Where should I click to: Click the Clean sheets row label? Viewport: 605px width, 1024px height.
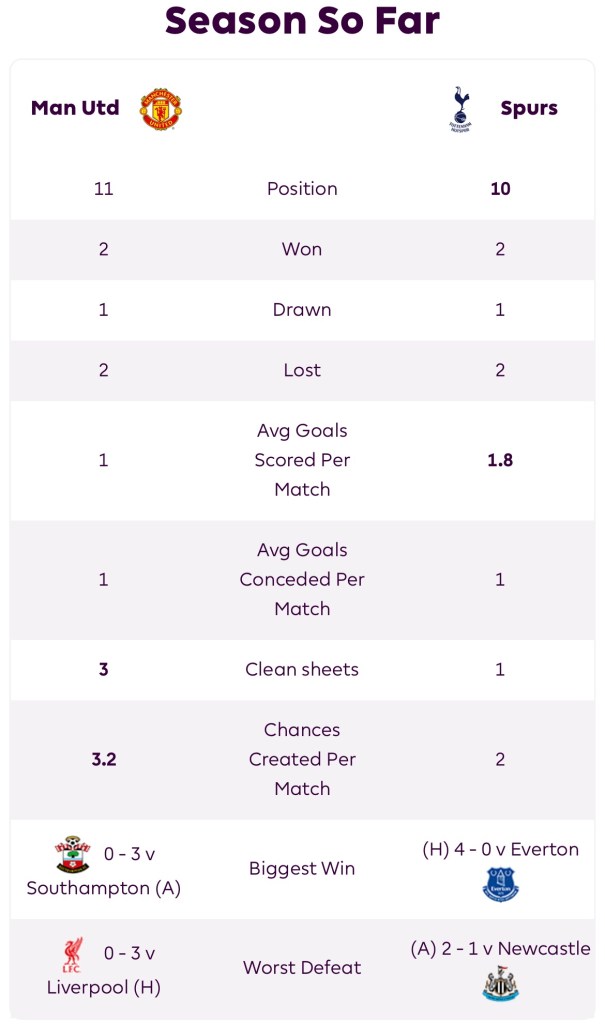(x=302, y=669)
